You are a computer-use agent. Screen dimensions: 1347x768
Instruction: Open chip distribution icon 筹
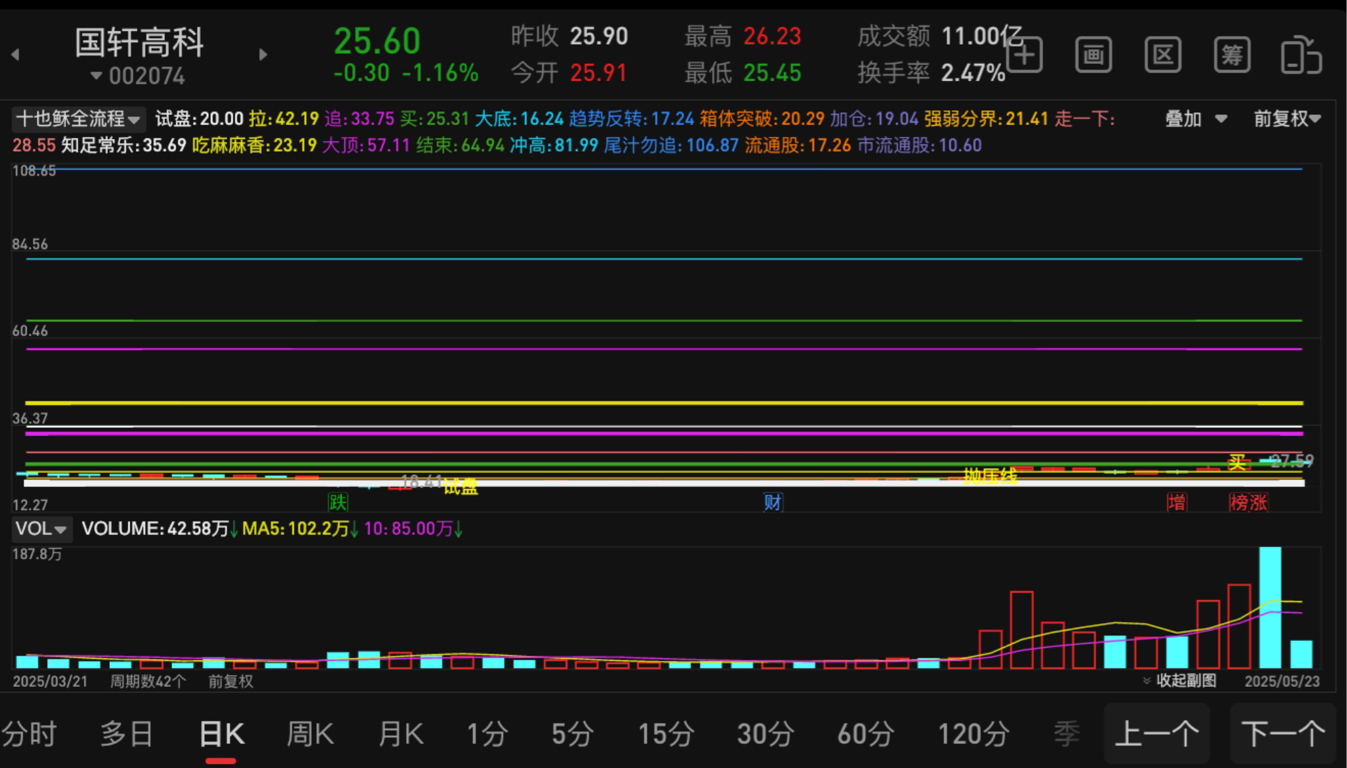tap(1232, 55)
